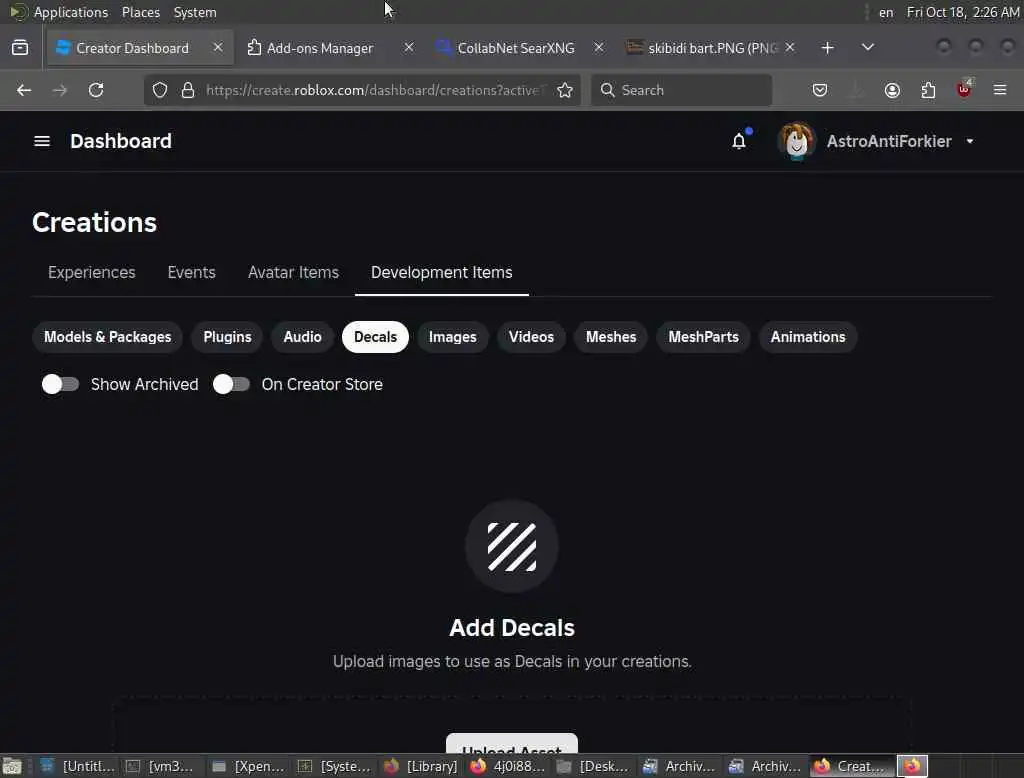Open the extensions puzzle icon

point(928,90)
